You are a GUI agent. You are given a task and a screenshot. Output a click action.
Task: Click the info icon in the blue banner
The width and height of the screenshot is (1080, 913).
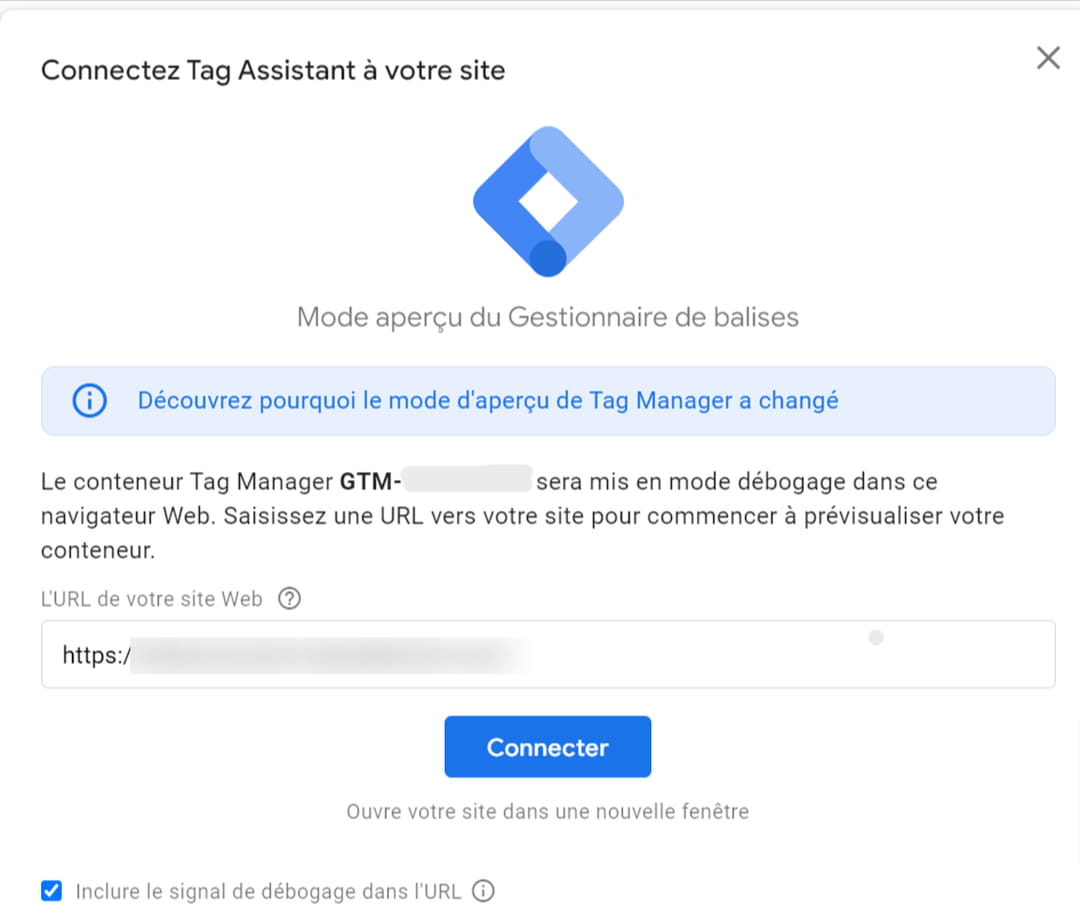pos(90,401)
